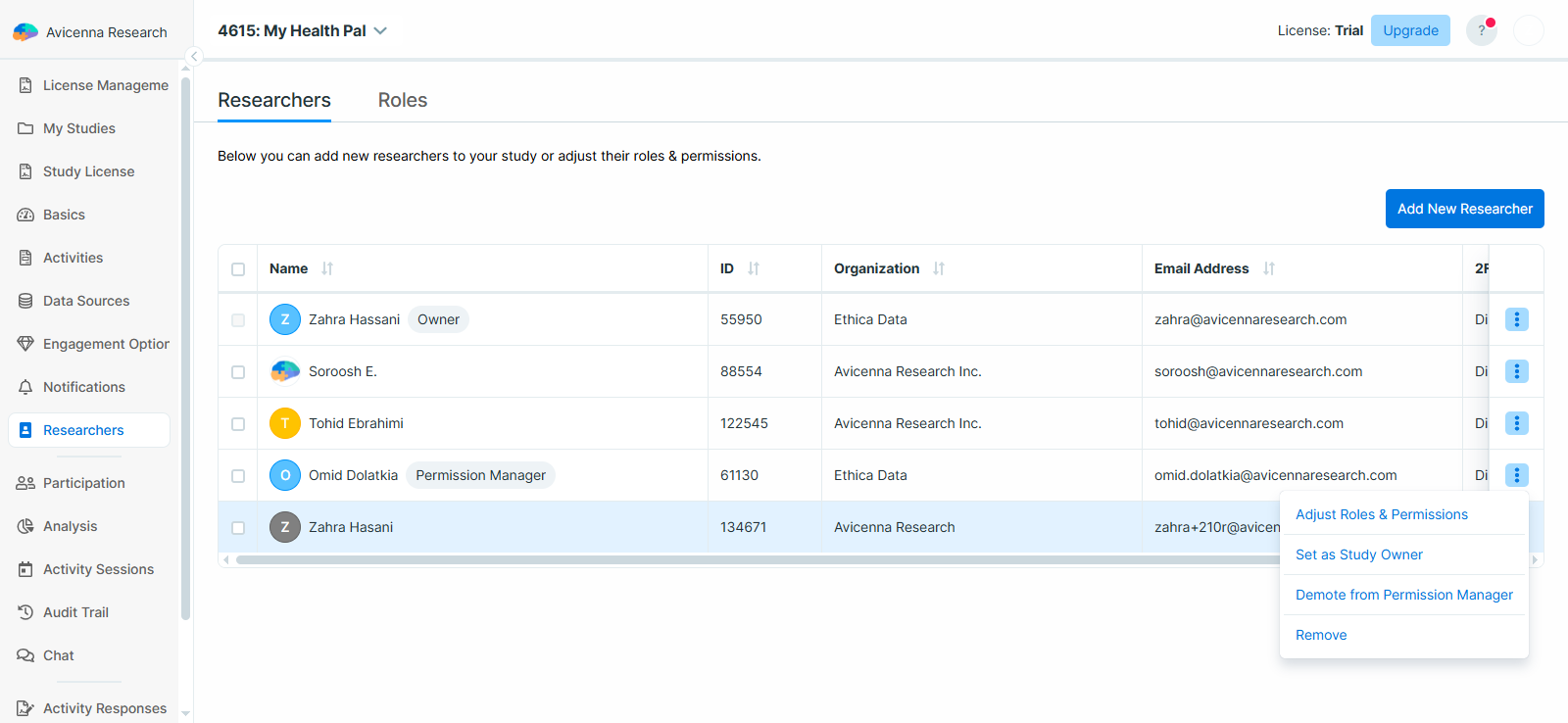Open Notifications bell icon in sidebar
Image resolution: width=1568 pixels, height=723 pixels.
(25, 387)
